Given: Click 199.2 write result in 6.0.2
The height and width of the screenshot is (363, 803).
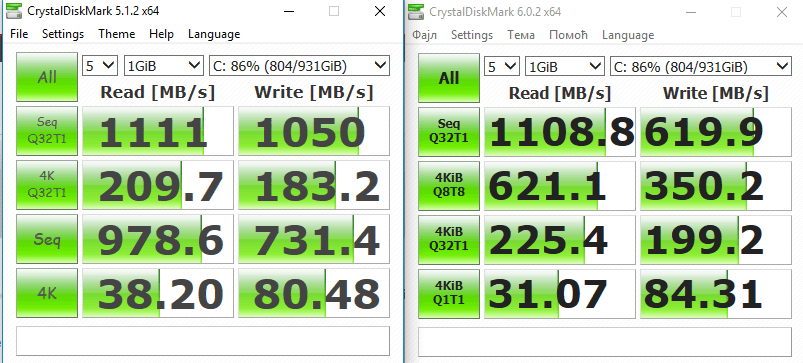Looking at the screenshot, I should (x=716, y=240).
